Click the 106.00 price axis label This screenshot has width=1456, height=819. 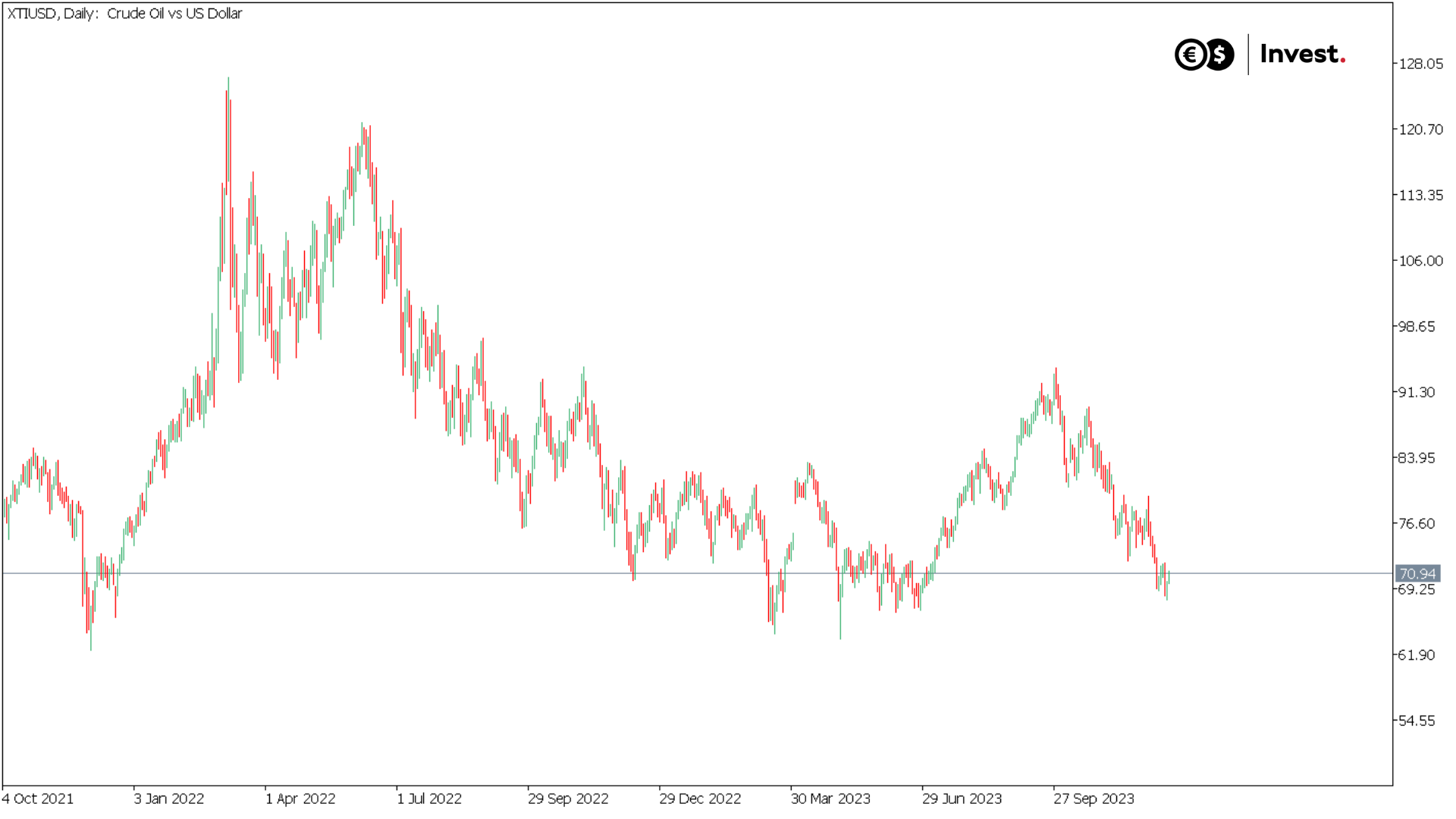[1421, 261]
